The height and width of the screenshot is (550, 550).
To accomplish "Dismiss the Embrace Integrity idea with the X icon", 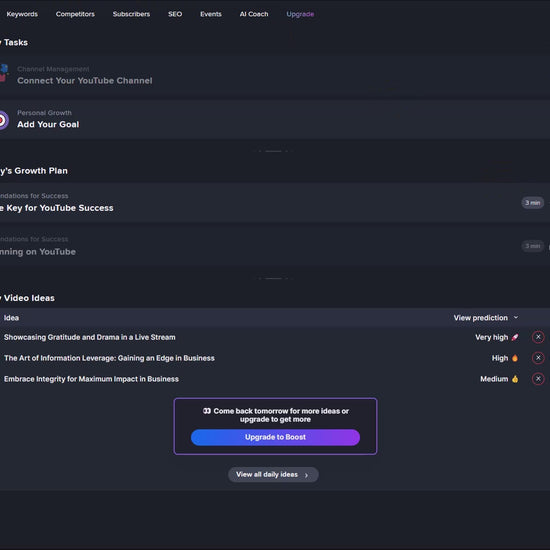I will pos(538,379).
